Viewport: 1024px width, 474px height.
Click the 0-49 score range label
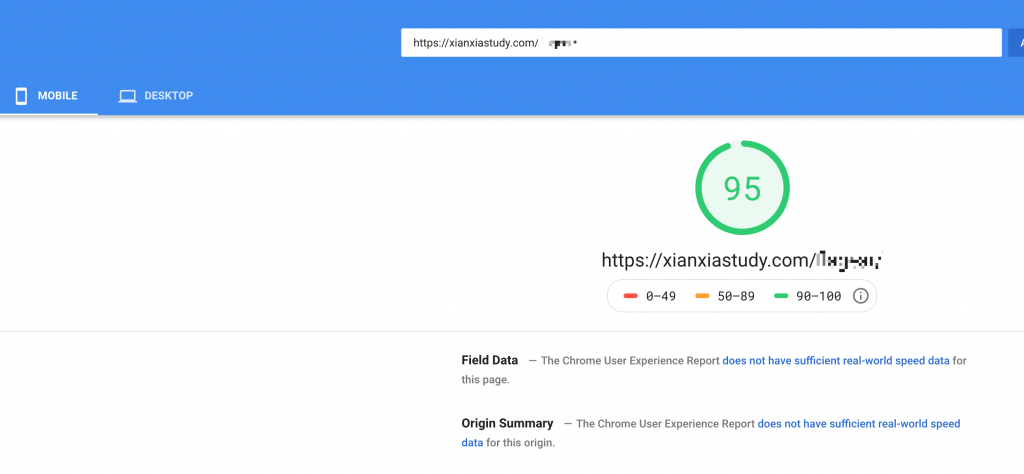[x=659, y=296]
